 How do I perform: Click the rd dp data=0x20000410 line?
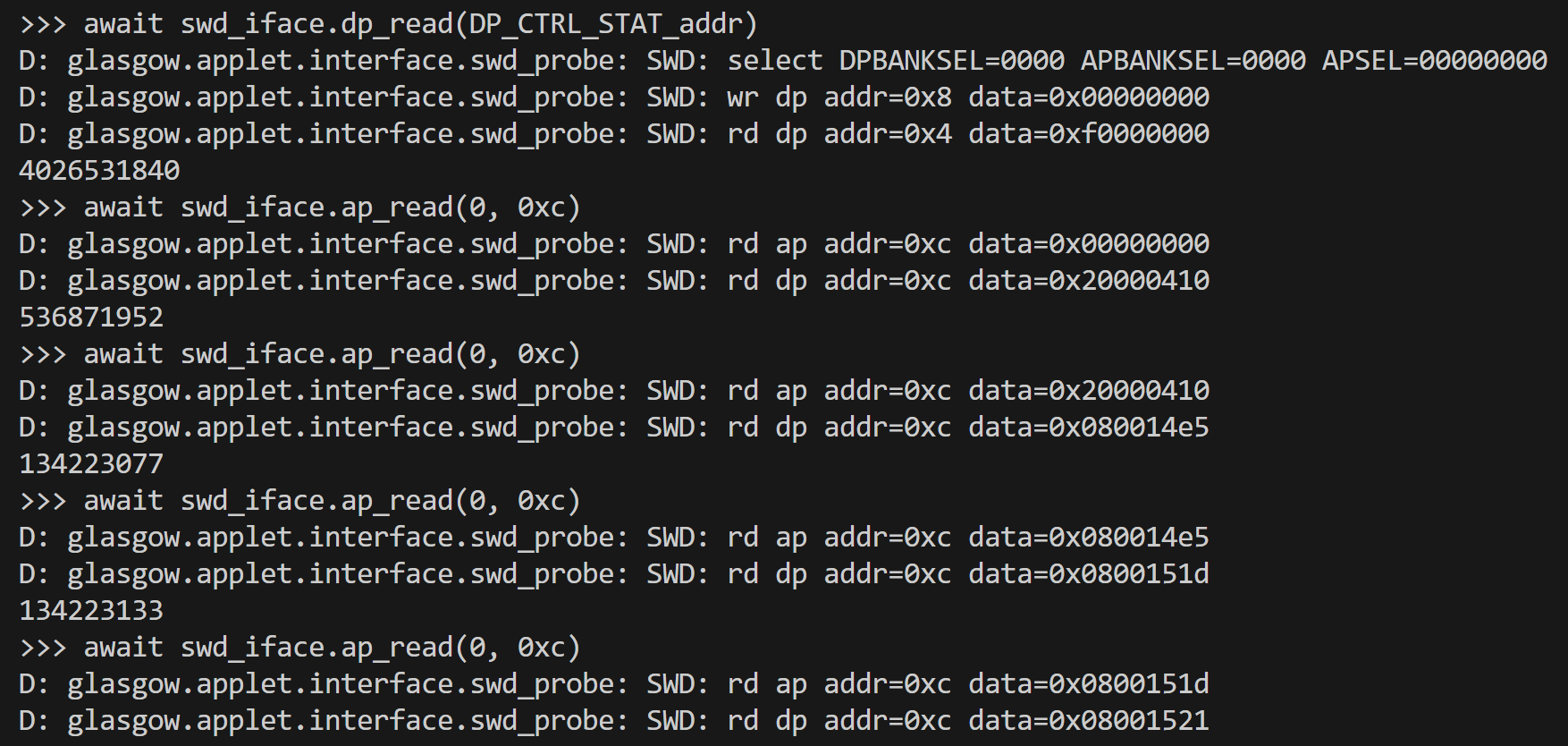coord(614,281)
